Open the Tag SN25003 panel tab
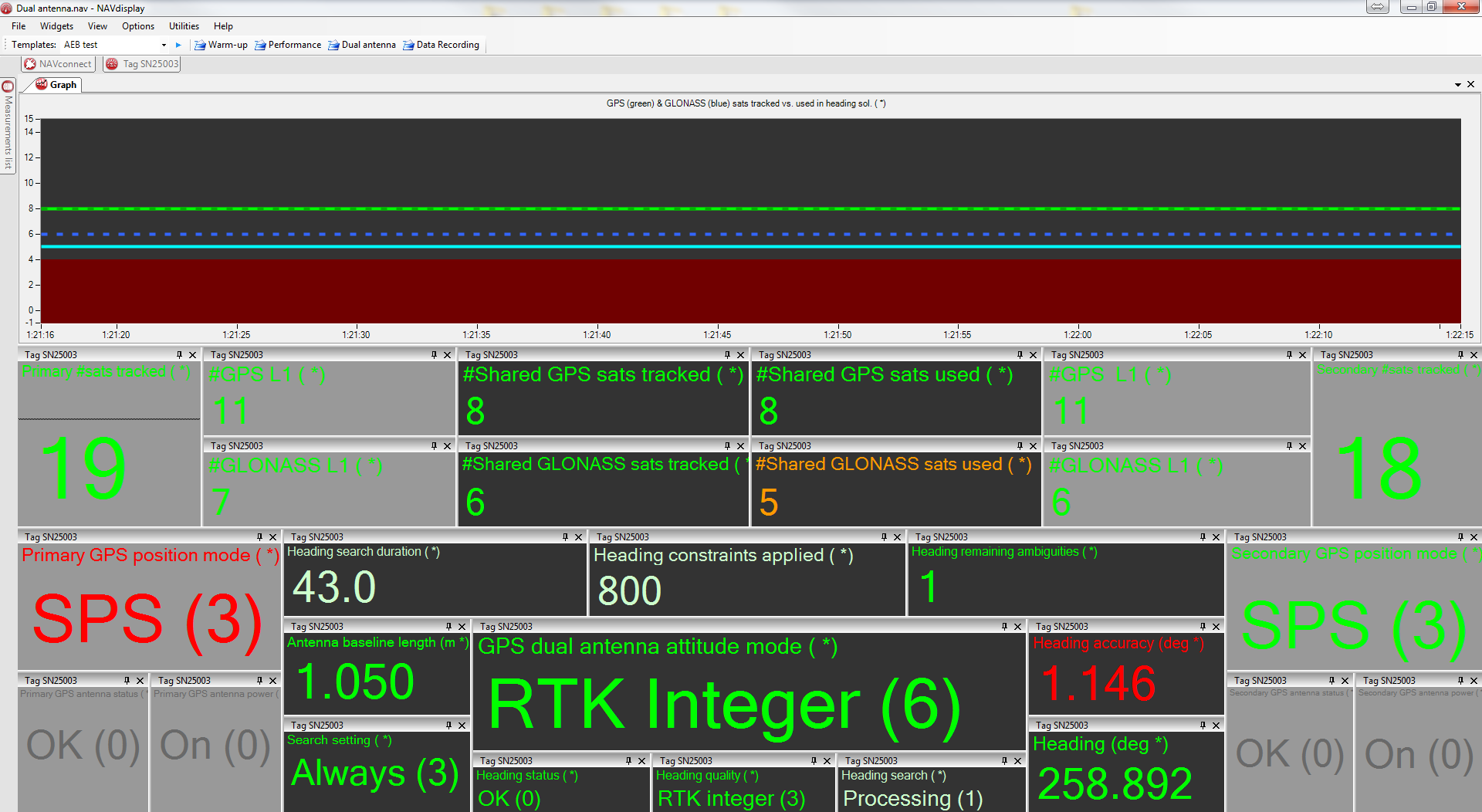 [142, 64]
